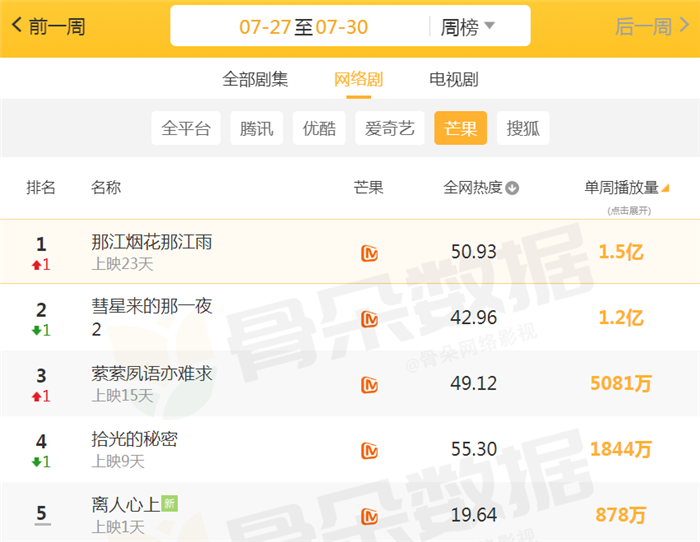700x542 pixels.
Task: Click heat value 42.96
Action: pyautogui.click(x=474, y=317)
